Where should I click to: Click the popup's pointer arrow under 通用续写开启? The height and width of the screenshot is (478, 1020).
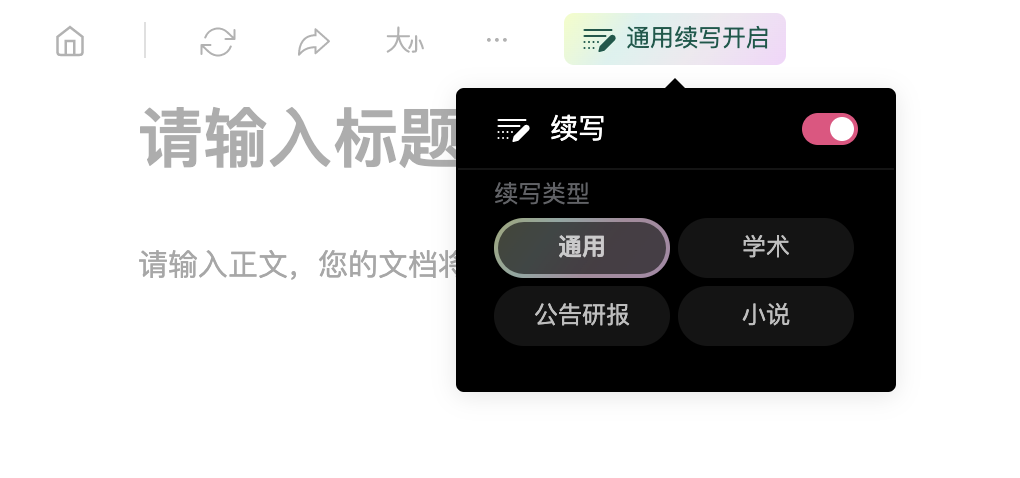pos(675,83)
